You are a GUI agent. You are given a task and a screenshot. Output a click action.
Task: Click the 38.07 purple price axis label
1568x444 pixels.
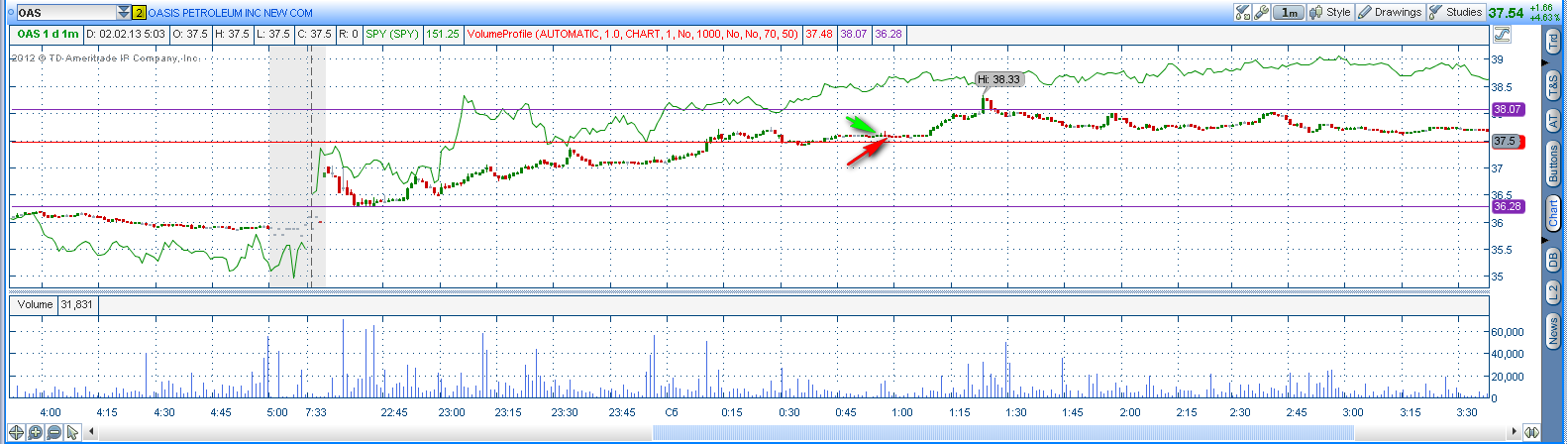coord(1508,109)
